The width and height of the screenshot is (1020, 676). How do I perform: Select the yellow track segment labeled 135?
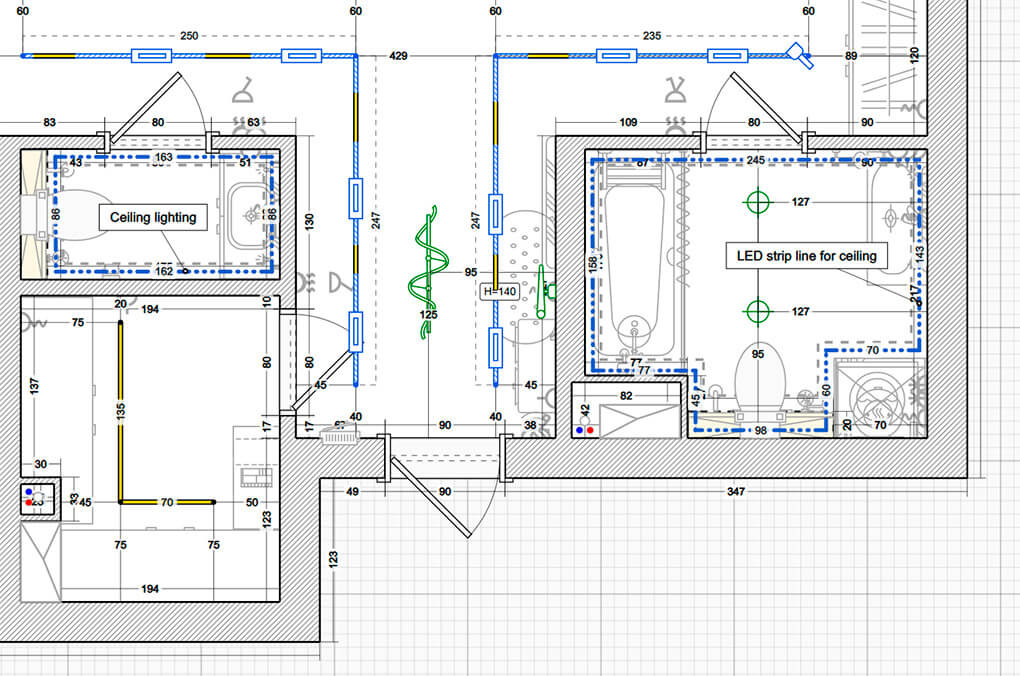121,411
